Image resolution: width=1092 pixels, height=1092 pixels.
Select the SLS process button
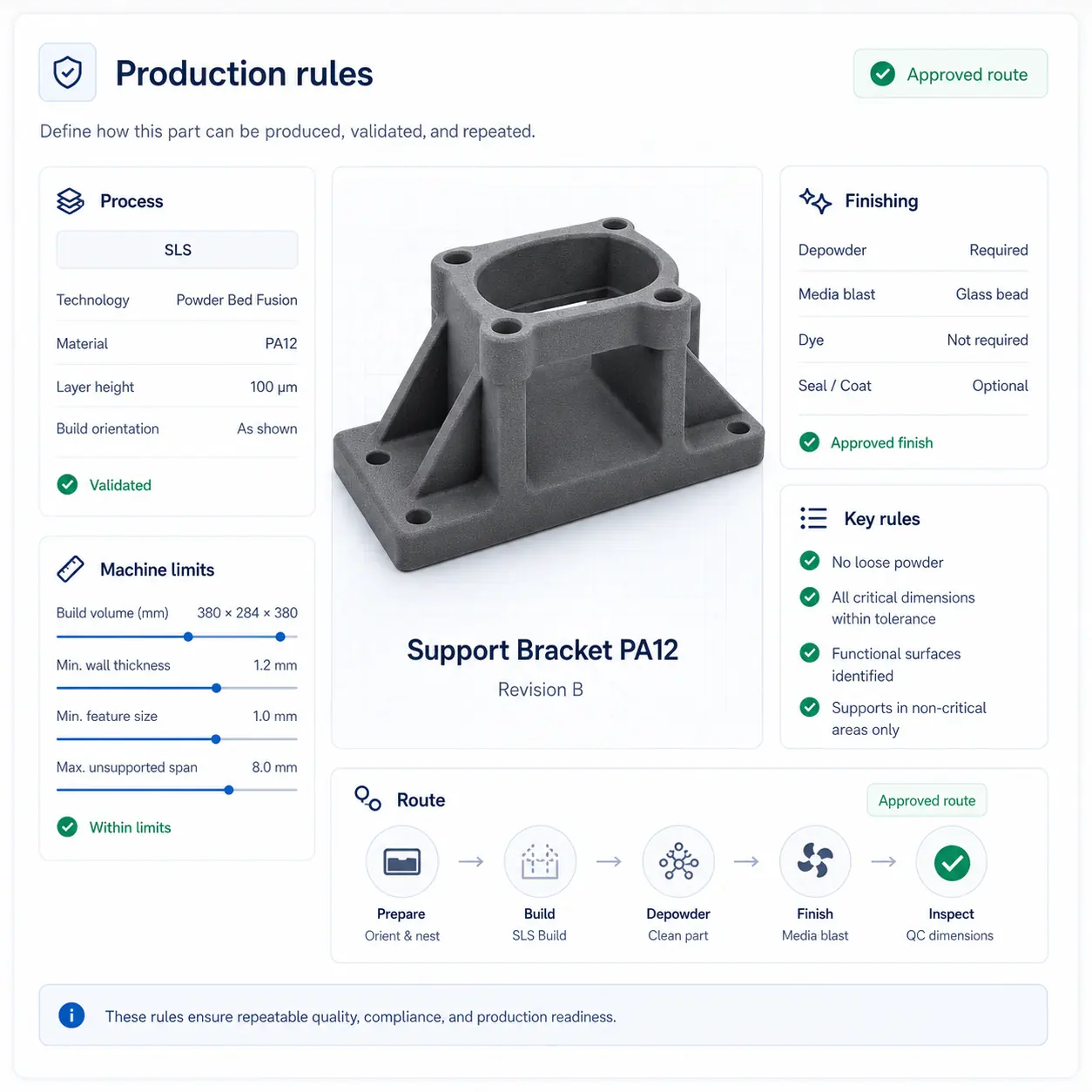pyautogui.click(x=177, y=250)
